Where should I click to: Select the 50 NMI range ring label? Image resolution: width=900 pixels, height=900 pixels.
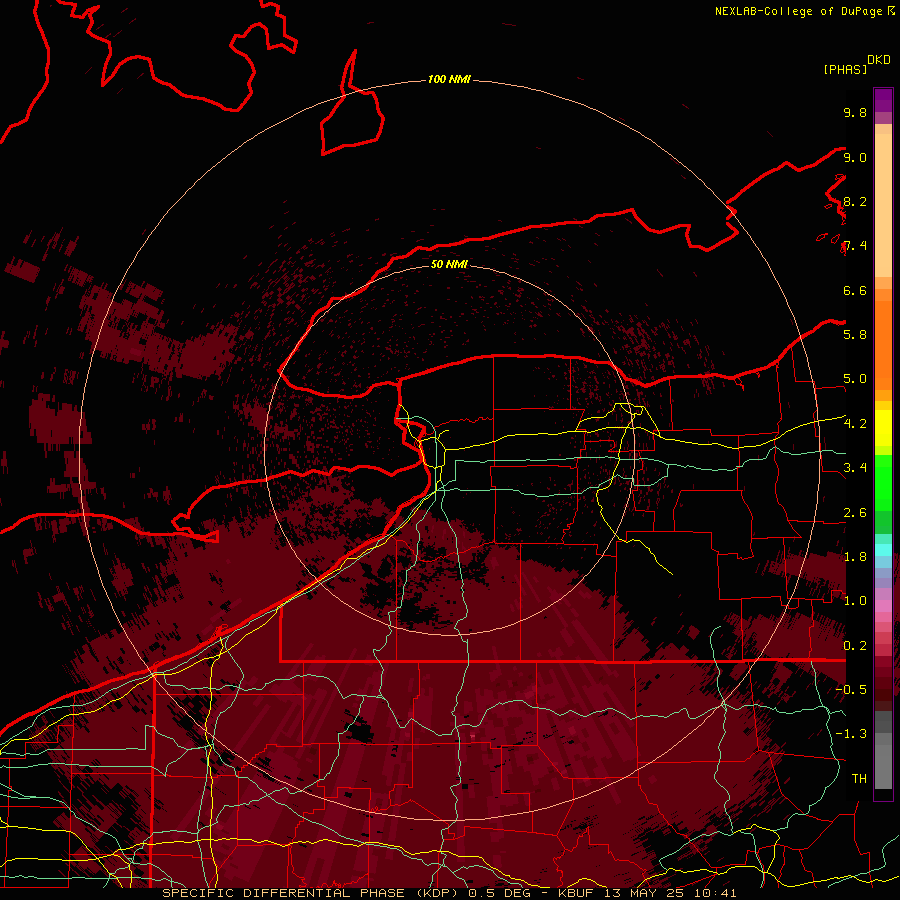click(449, 264)
